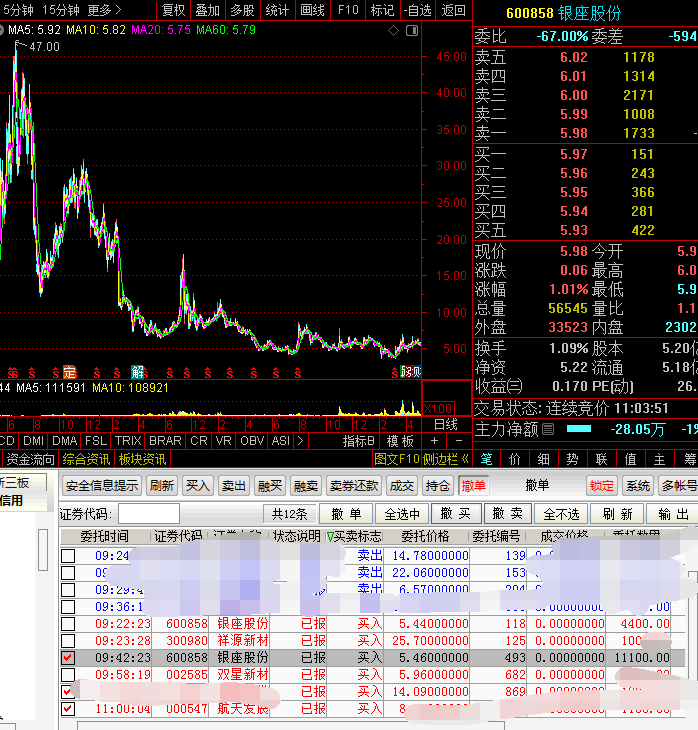Screen dimensions: 698x730
Task: Sort by the 委托时间 column header
Action: coord(104,536)
